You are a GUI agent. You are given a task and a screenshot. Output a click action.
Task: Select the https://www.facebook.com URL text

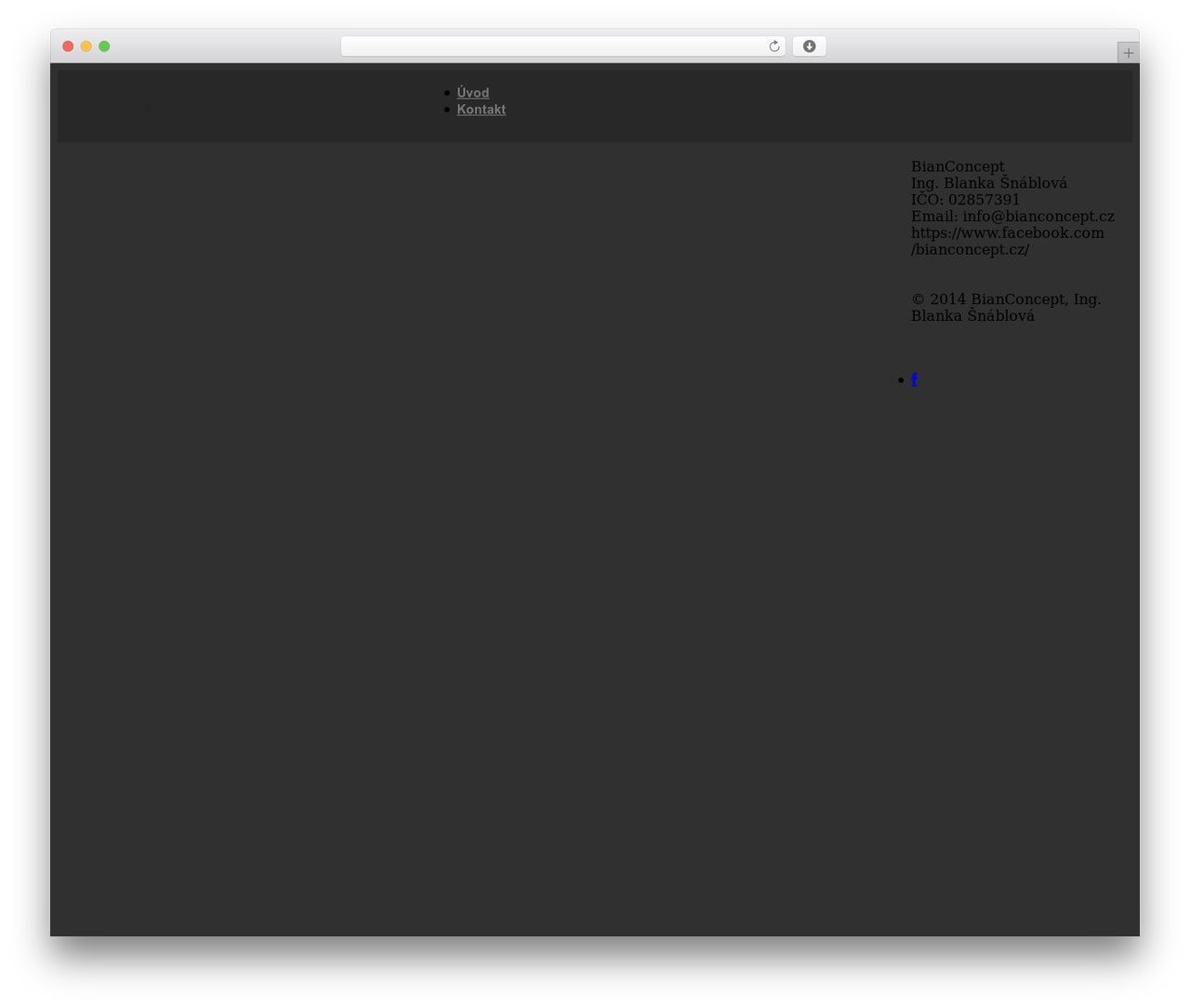[x=1008, y=241]
